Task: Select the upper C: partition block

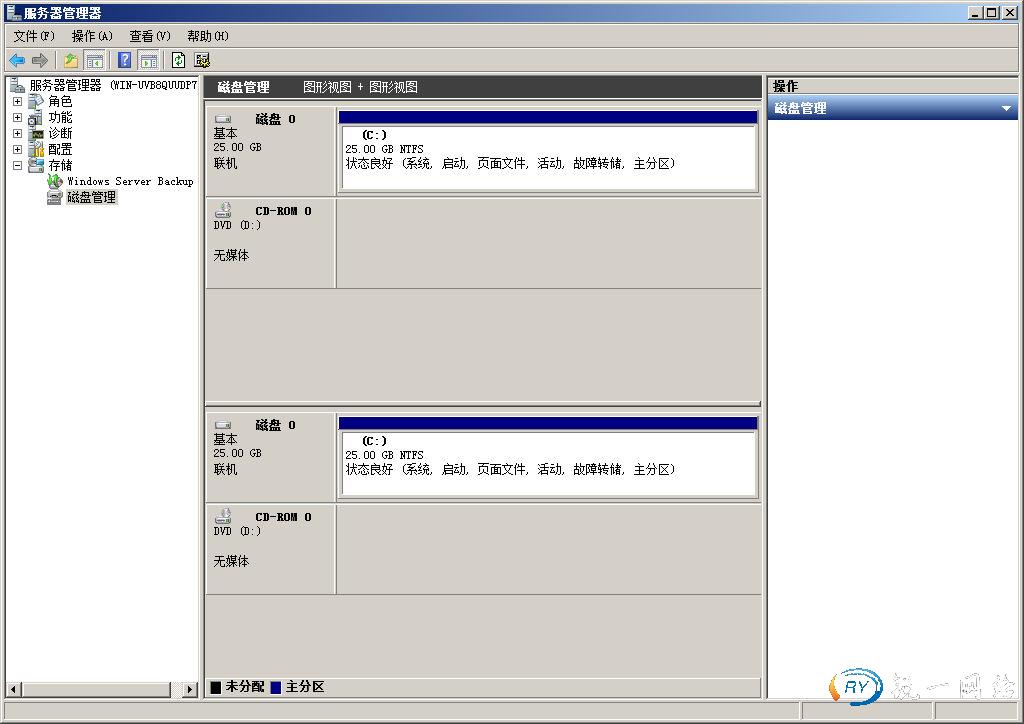Action: (x=548, y=155)
